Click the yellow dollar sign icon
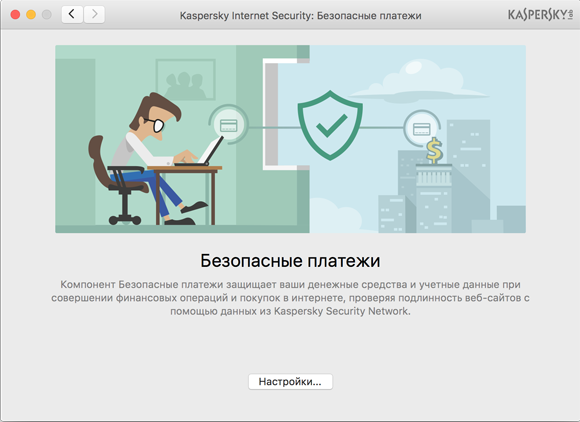This screenshot has height=422, width=580. (434, 151)
